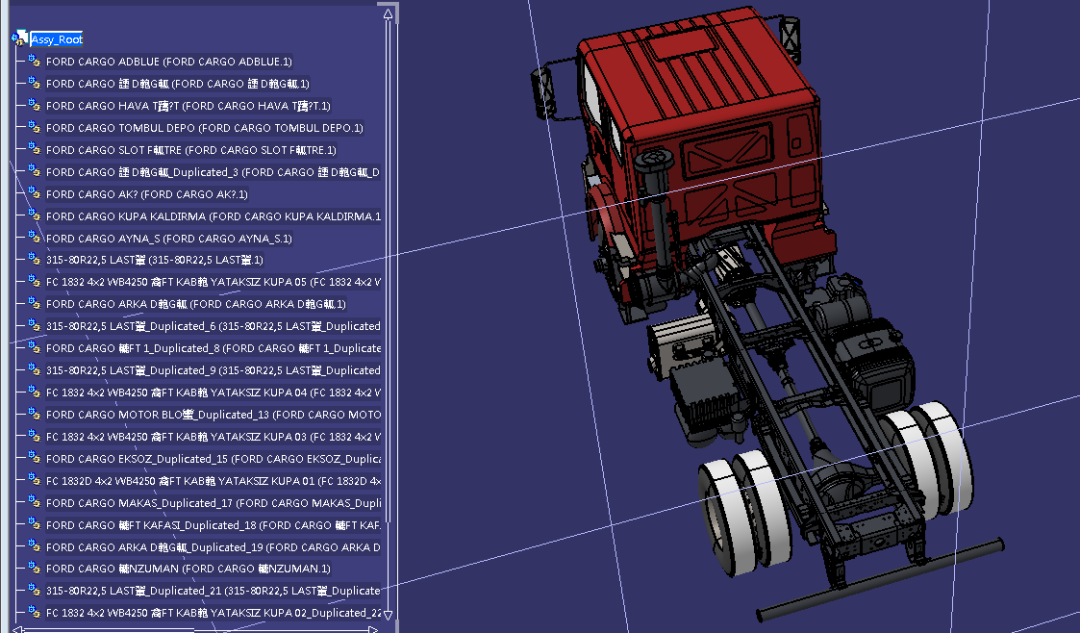Click the EKSOZ_Duplicated_15 component icon

[x=34, y=458]
